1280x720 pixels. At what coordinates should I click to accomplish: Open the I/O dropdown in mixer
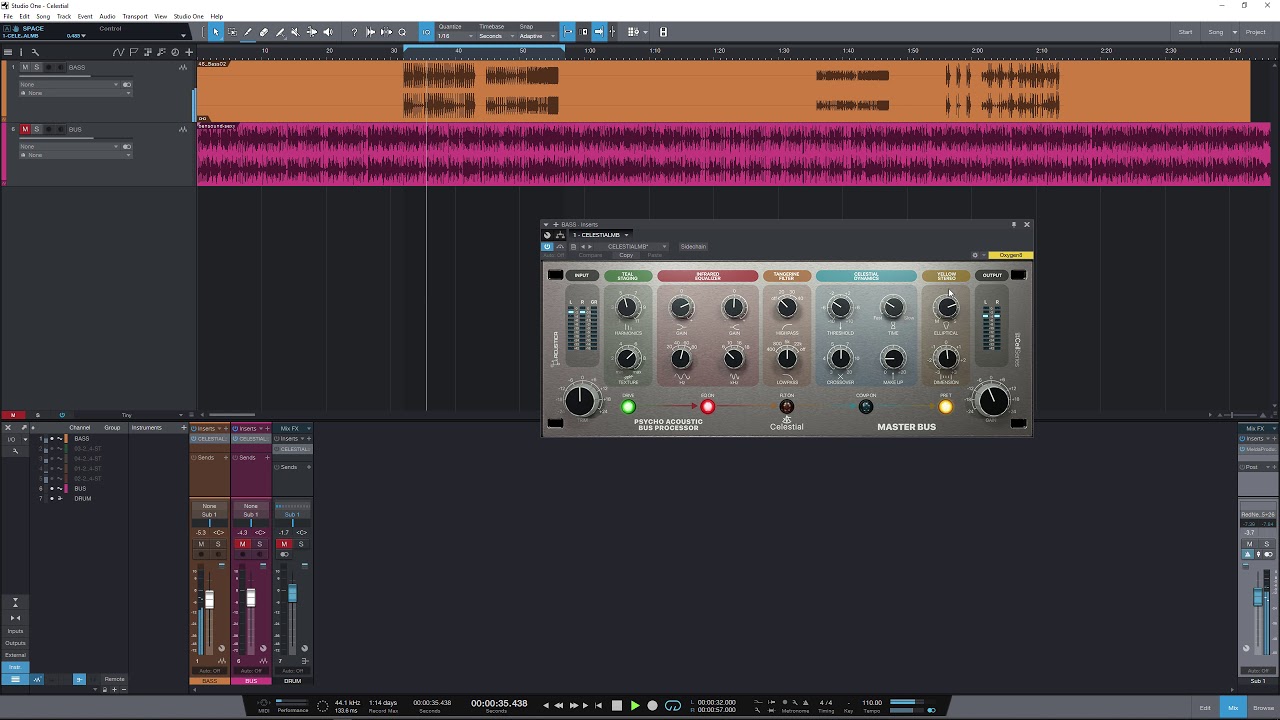point(13,438)
